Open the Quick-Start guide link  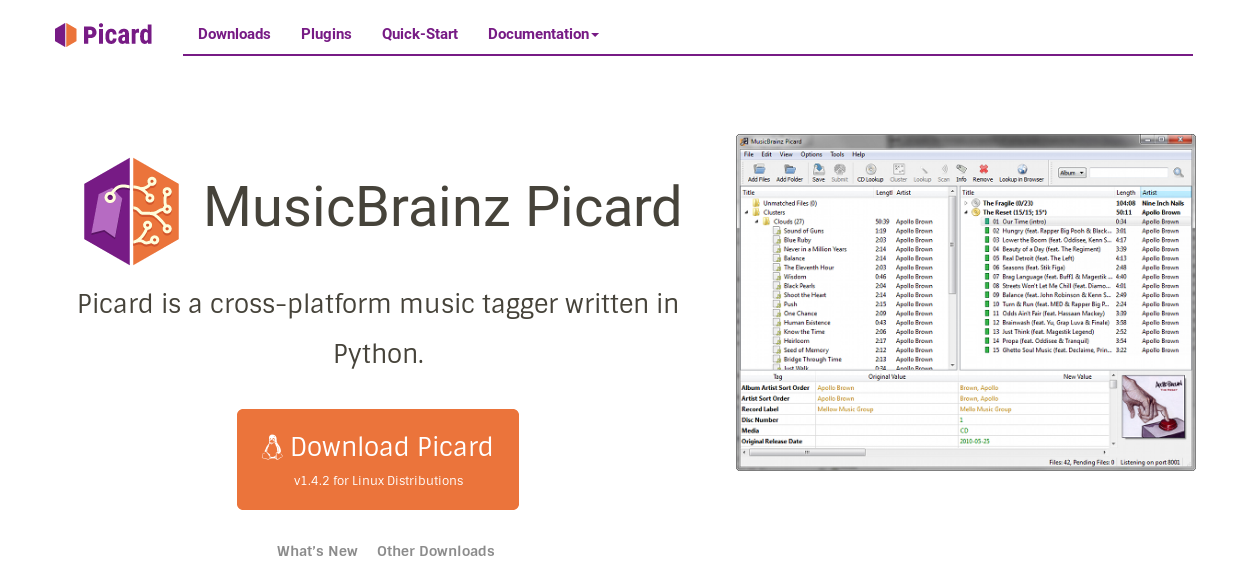[420, 34]
